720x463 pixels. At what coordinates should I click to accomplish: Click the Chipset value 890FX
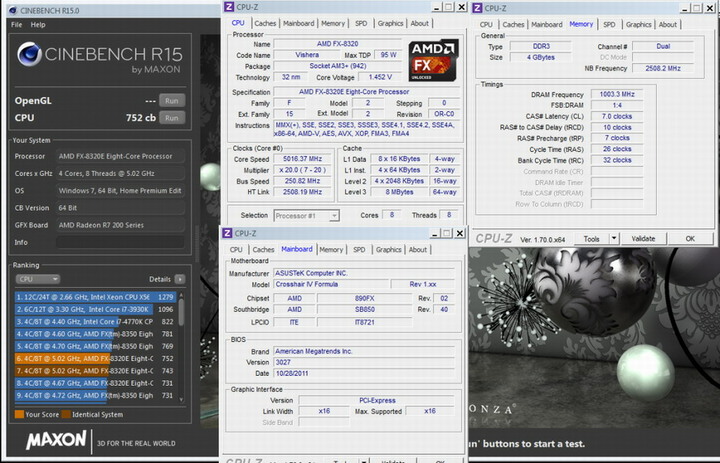[365, 299]
